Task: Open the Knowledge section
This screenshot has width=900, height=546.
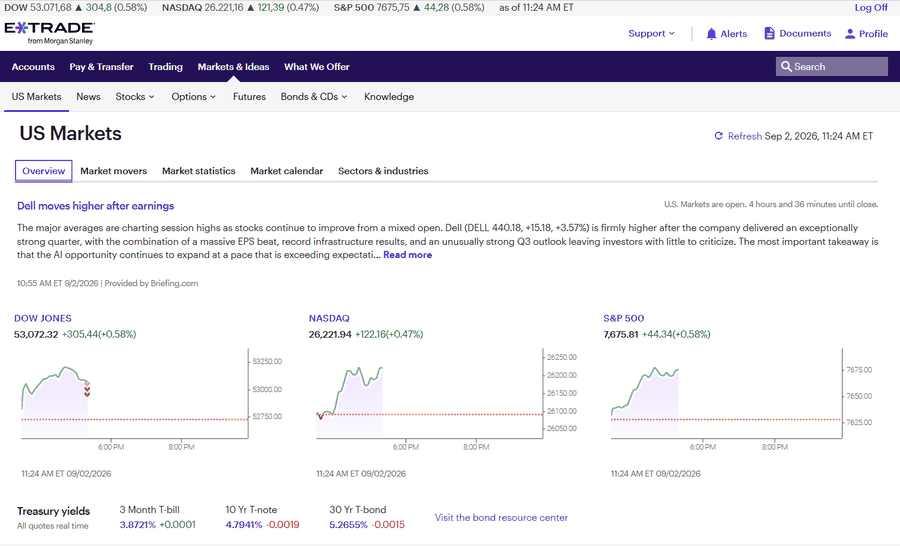Action: pos(389,96)
